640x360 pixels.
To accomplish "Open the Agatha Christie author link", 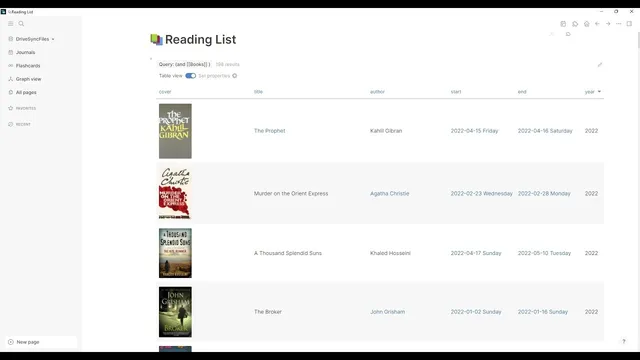I will click(x=389, y=193).
